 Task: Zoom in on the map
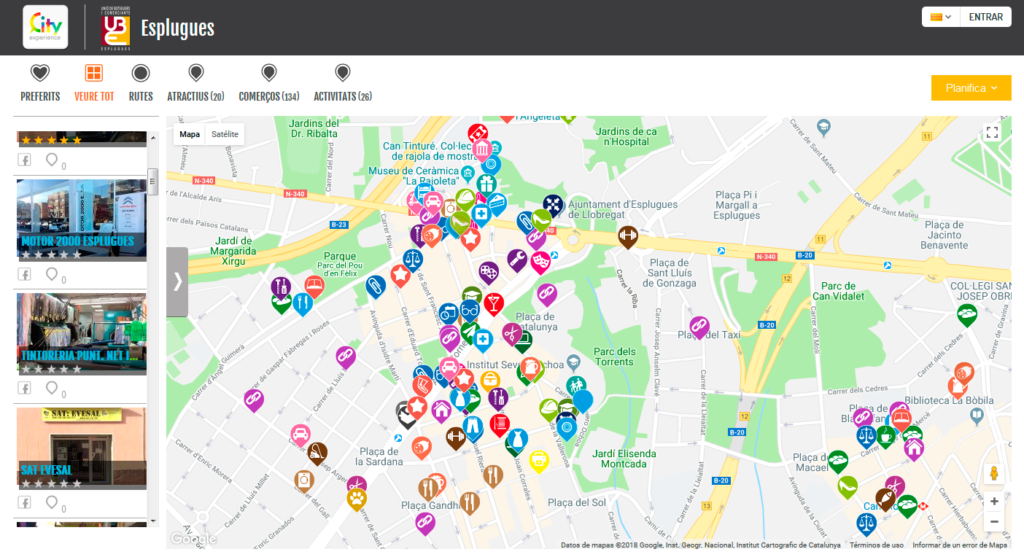(x=993, y=501)
